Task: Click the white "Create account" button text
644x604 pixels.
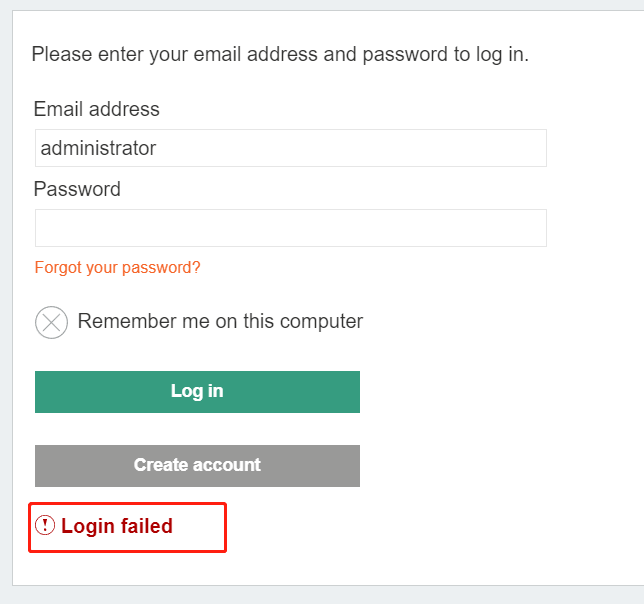Action: [x=197, y=465]
